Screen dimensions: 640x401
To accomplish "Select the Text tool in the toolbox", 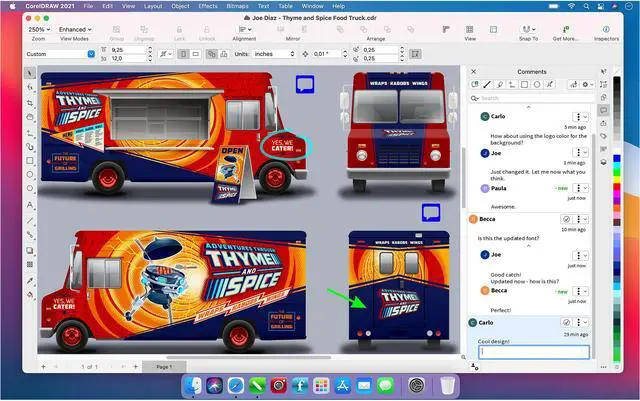I will coord(30,205).
